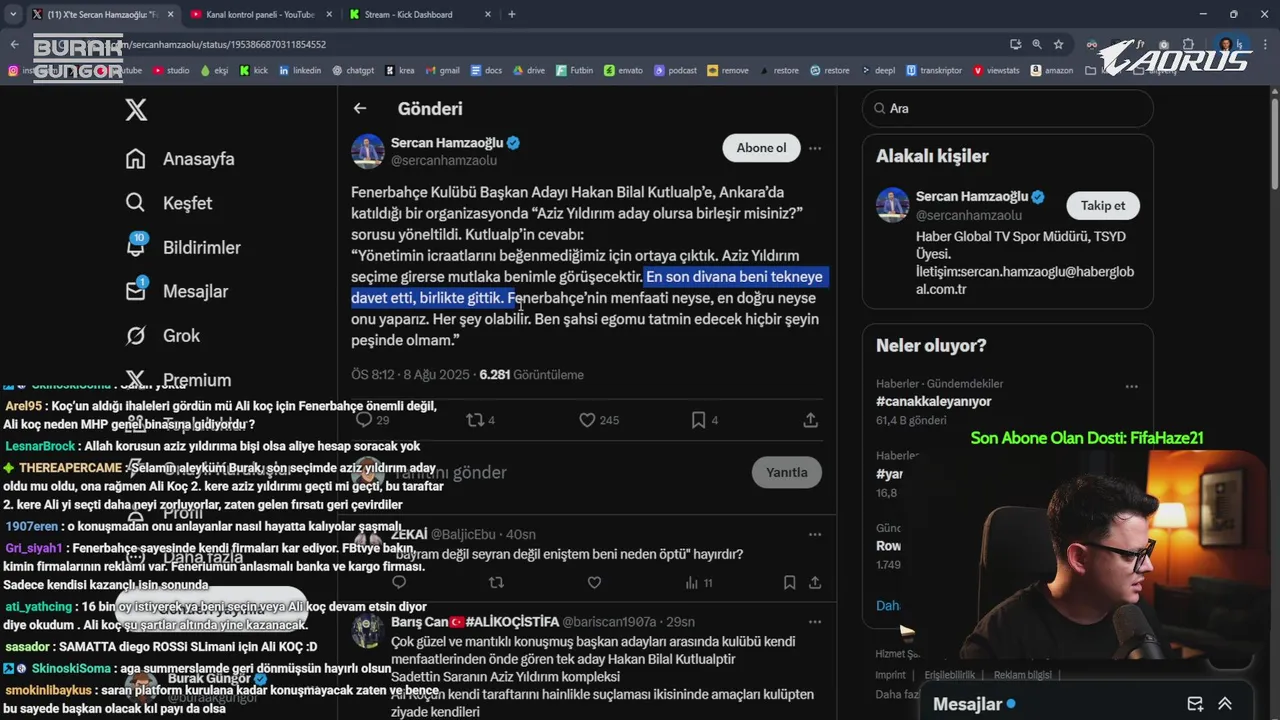This screenshot has height=720, width=1280.
Task: Open the X logo home icon
Action: (x=136, y=109)
